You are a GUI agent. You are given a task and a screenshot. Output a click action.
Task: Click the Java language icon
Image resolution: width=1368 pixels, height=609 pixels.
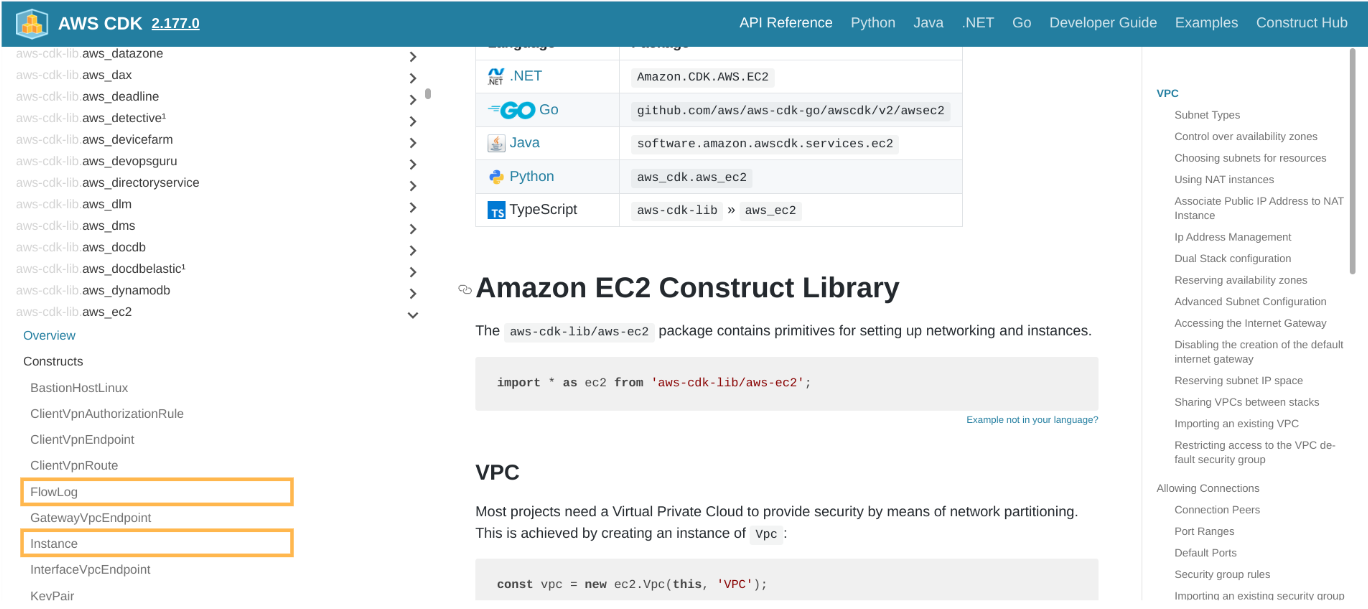pos(496,143)
